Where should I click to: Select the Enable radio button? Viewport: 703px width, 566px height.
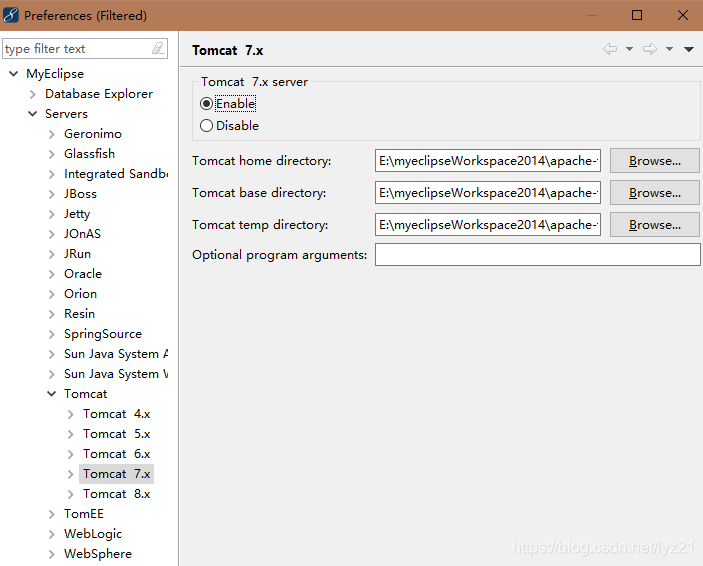coord(206,104)
